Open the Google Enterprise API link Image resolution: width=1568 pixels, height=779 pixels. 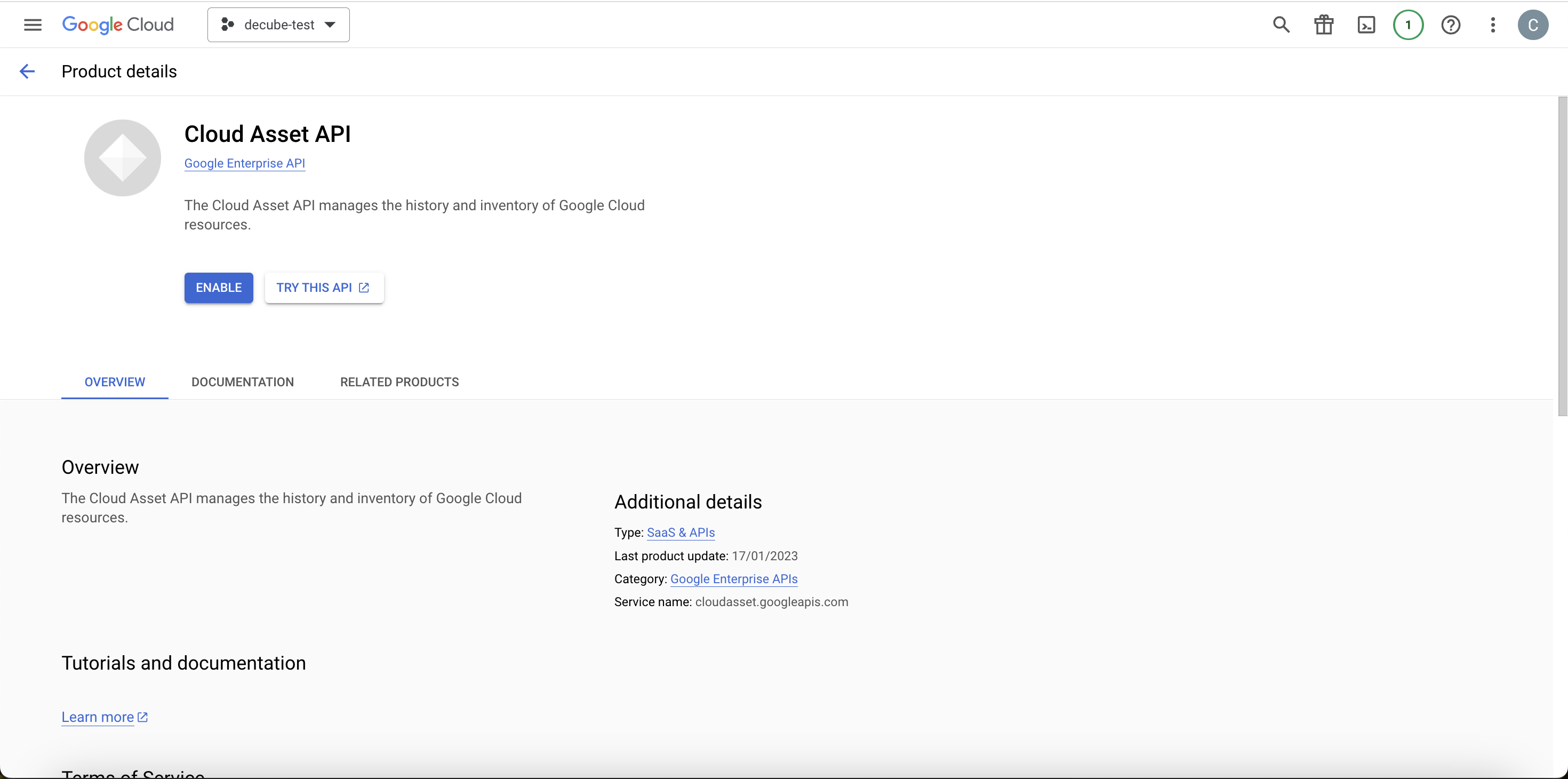(x=244, y=163)
